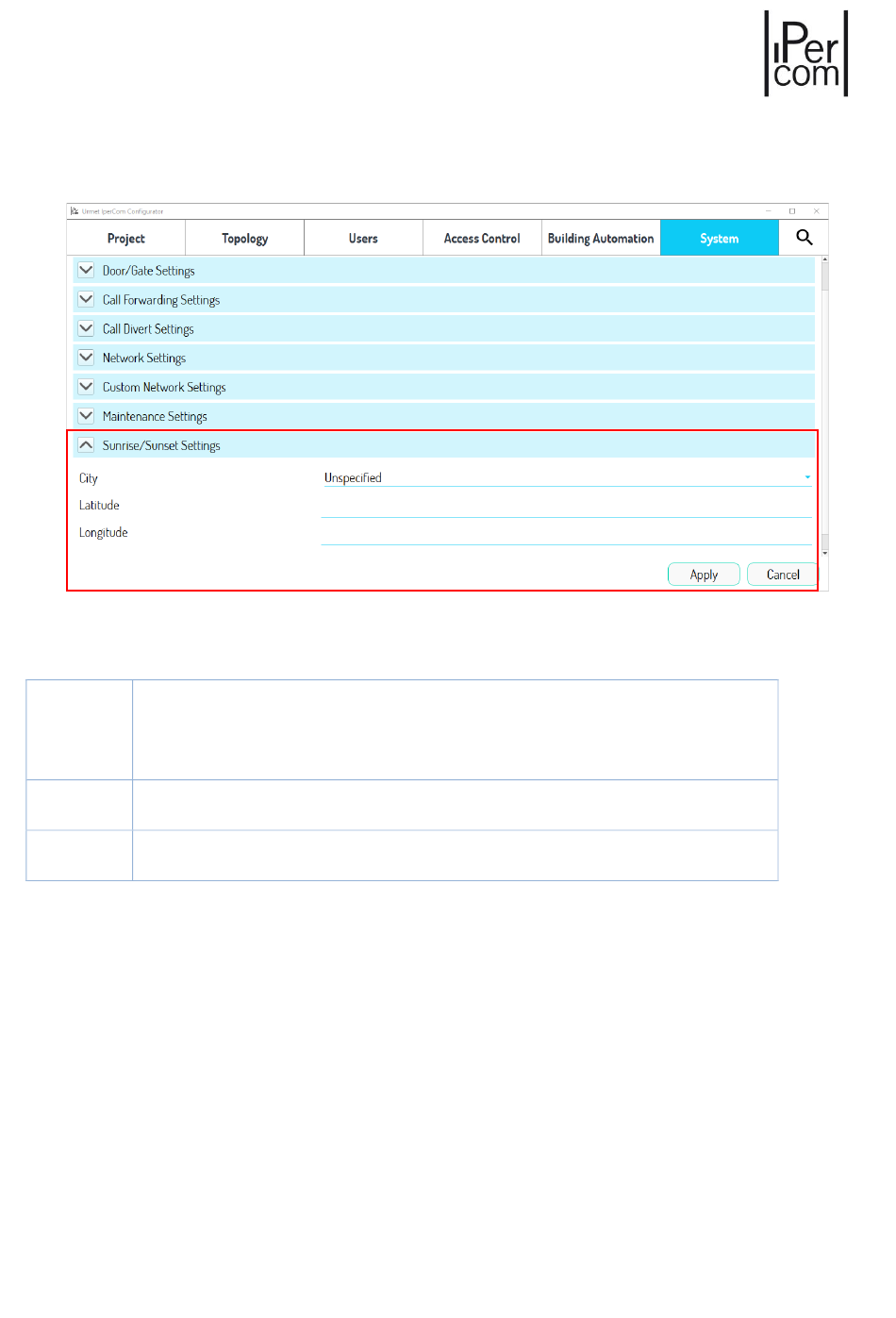896x1318 pixels.
Task: Expand Network Settings chevron
Action: click(86, 358)
